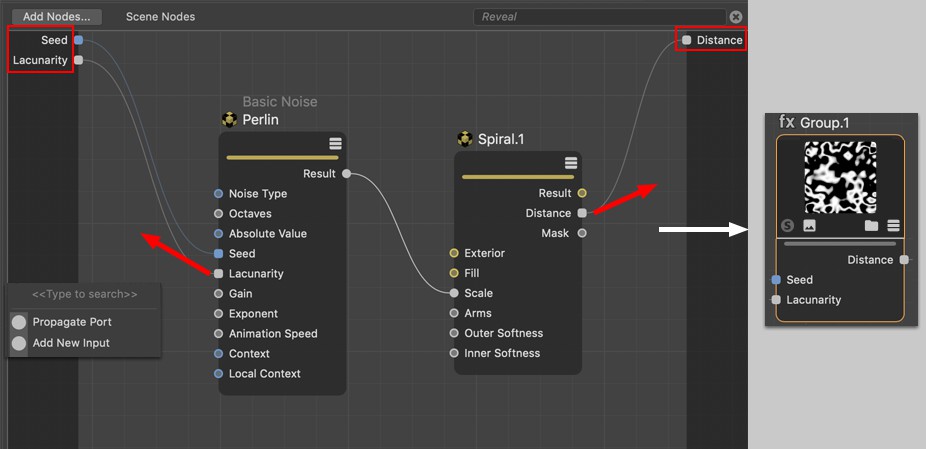Click the Group.1 noise preview thumbnail
The width and height of the screenshot is (926, 449).
[x=840, y=176]
